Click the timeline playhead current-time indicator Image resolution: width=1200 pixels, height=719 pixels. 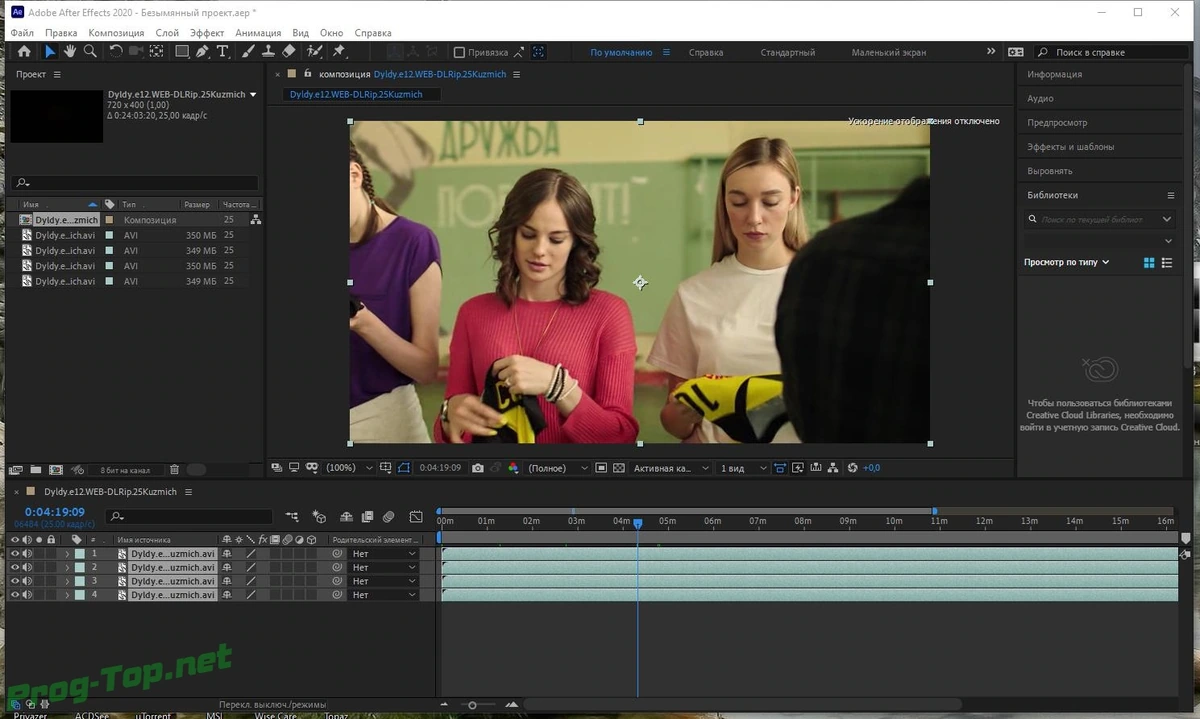pyautogui.click(x=637, y=523)
